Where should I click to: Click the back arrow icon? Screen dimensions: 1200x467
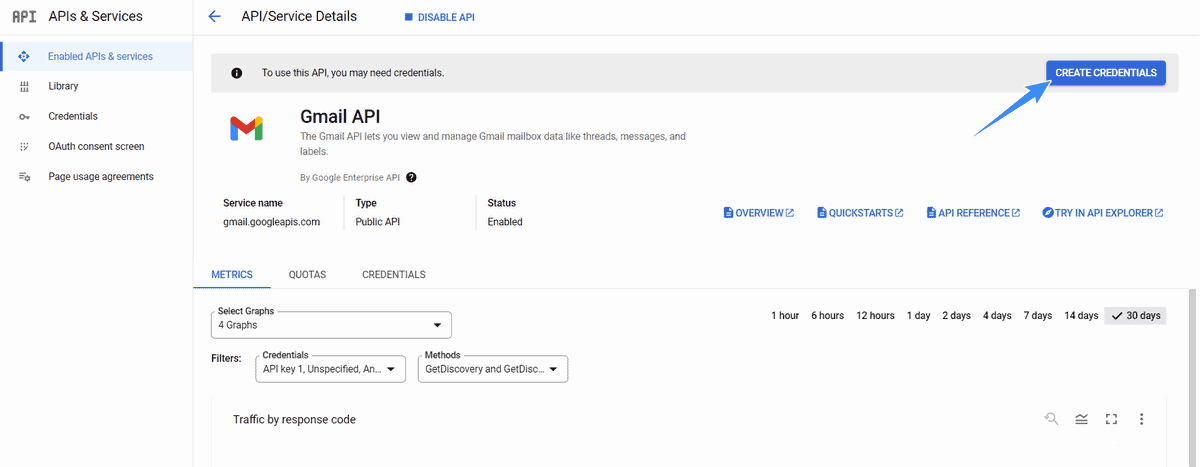pos(214,17)
